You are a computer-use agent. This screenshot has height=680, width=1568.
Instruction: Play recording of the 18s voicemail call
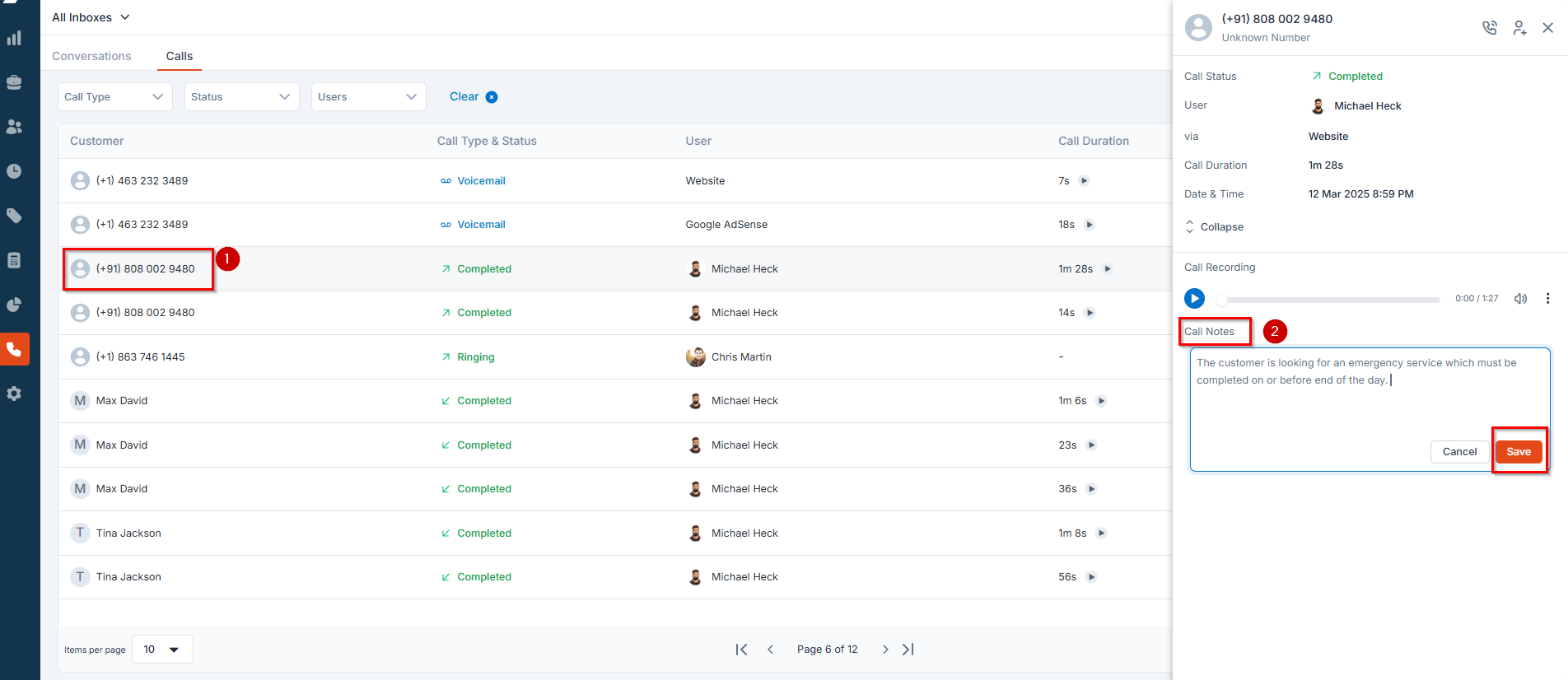click(x=1090, y=225)
